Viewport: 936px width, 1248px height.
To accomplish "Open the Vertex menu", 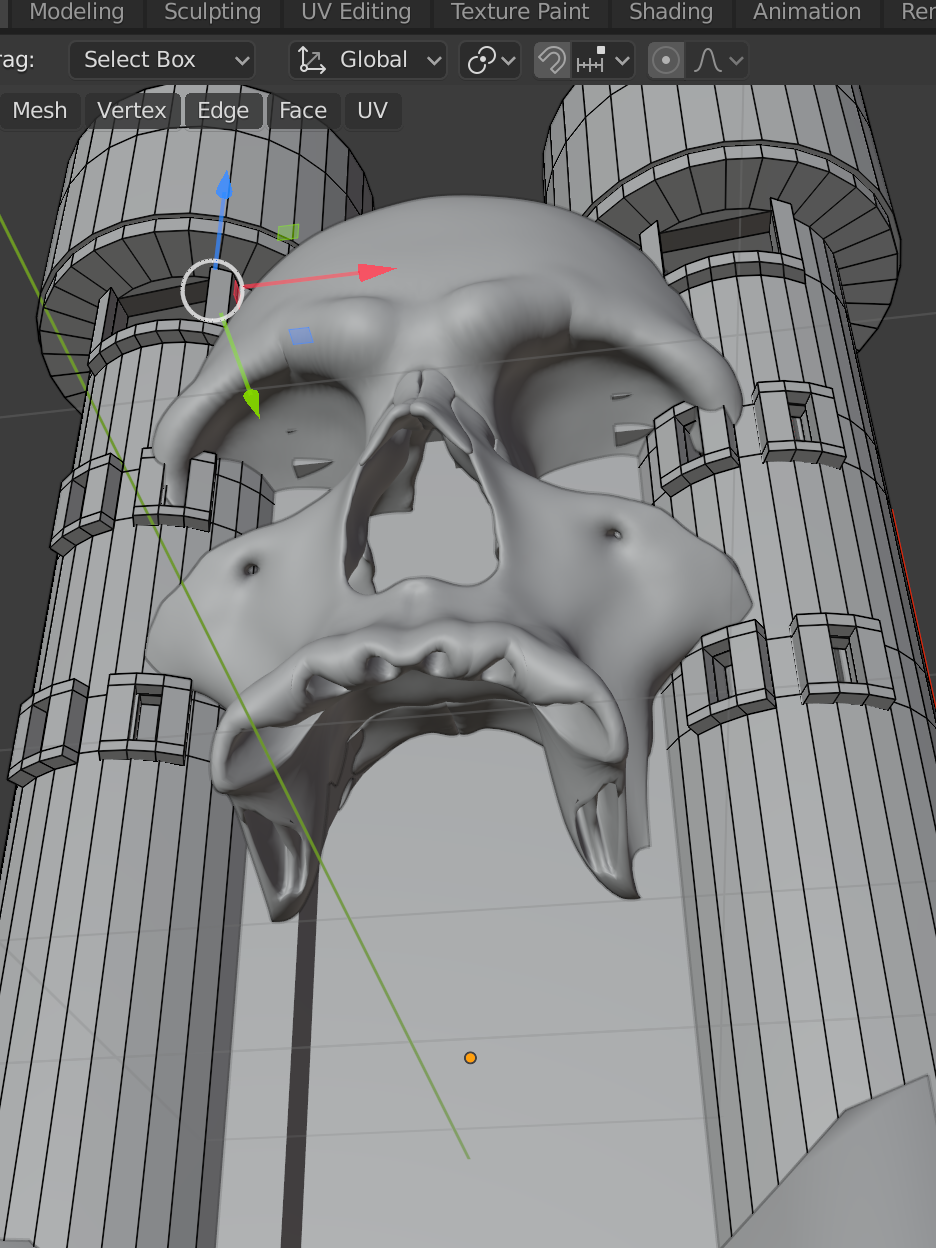I will click(132, 110).
